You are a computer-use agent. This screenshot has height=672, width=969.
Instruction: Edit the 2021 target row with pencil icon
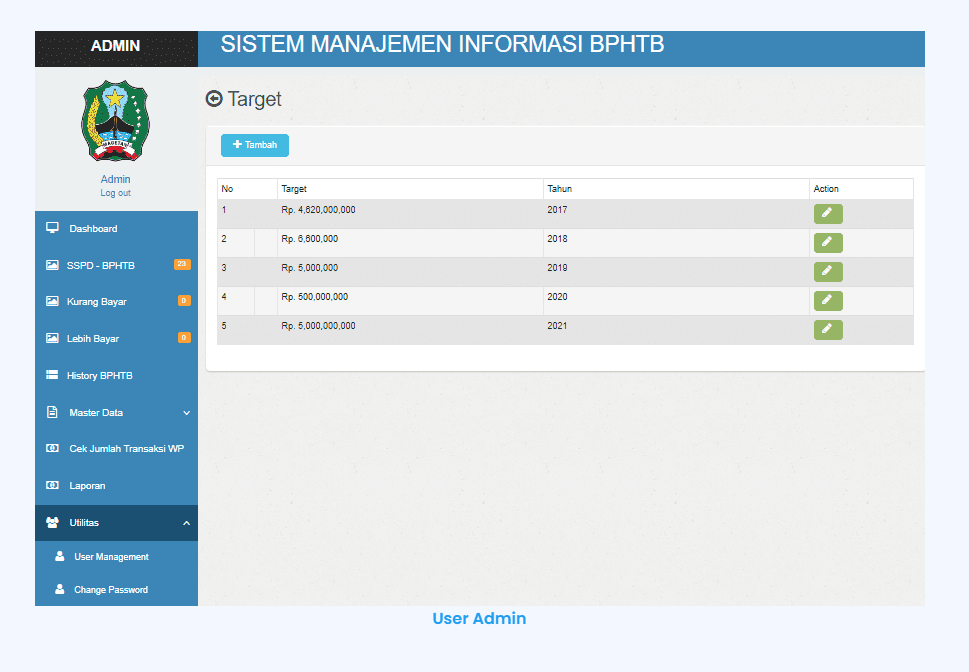click(x=828, y=330)
